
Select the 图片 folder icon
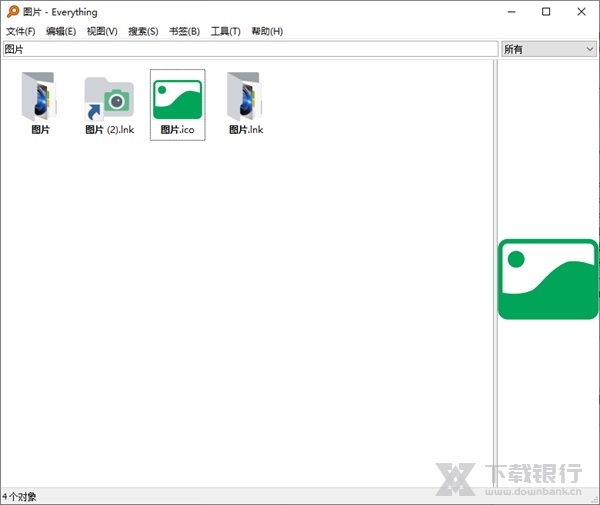pyautogui.click(x=40, y=97)
